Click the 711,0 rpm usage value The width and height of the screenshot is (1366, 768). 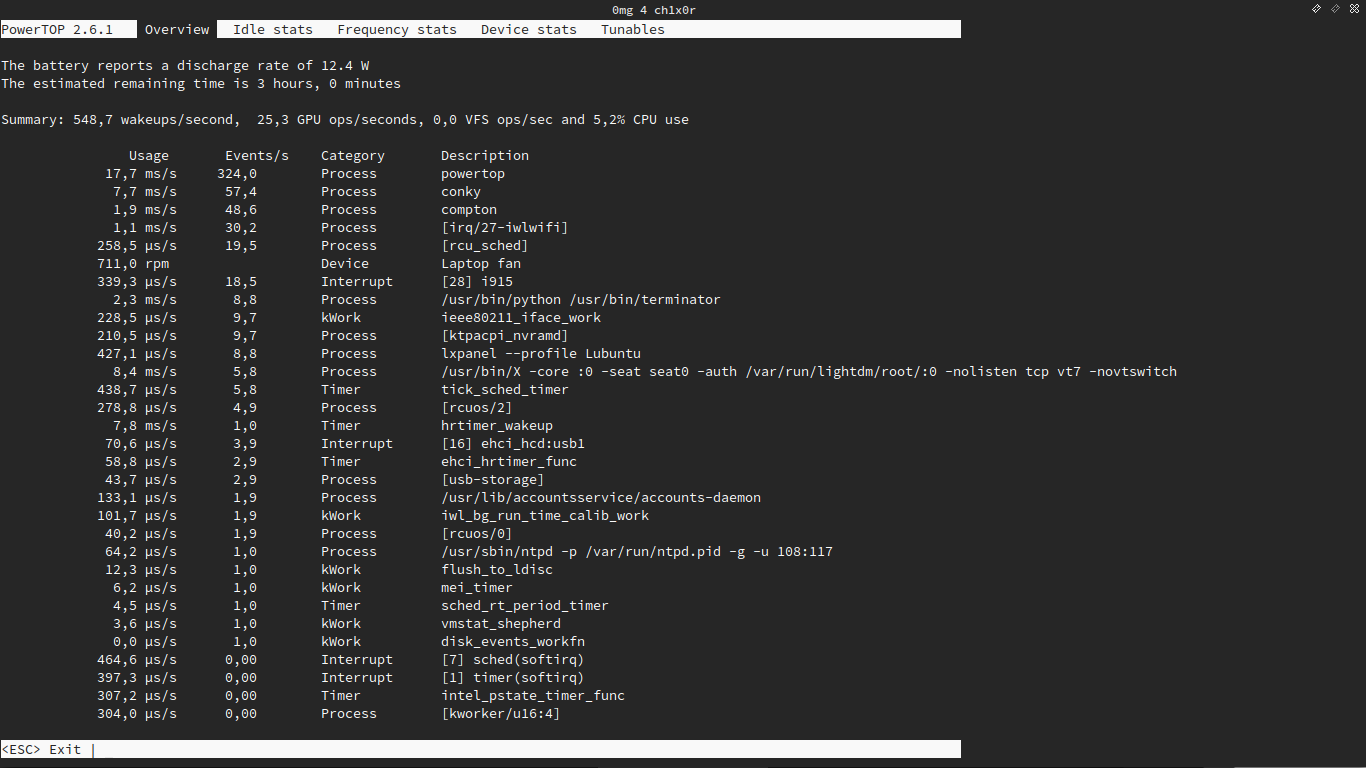point(133,263)
